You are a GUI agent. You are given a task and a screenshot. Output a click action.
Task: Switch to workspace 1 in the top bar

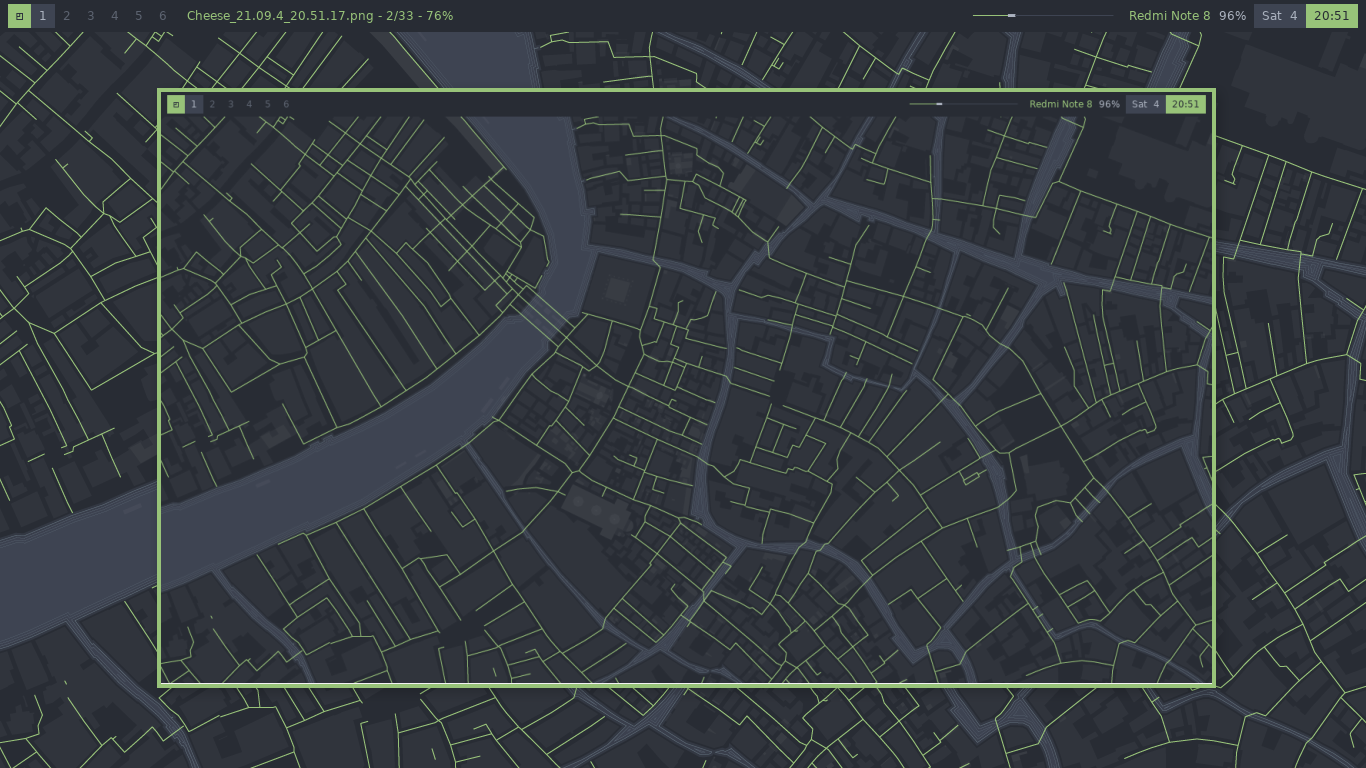click(43, 16)
